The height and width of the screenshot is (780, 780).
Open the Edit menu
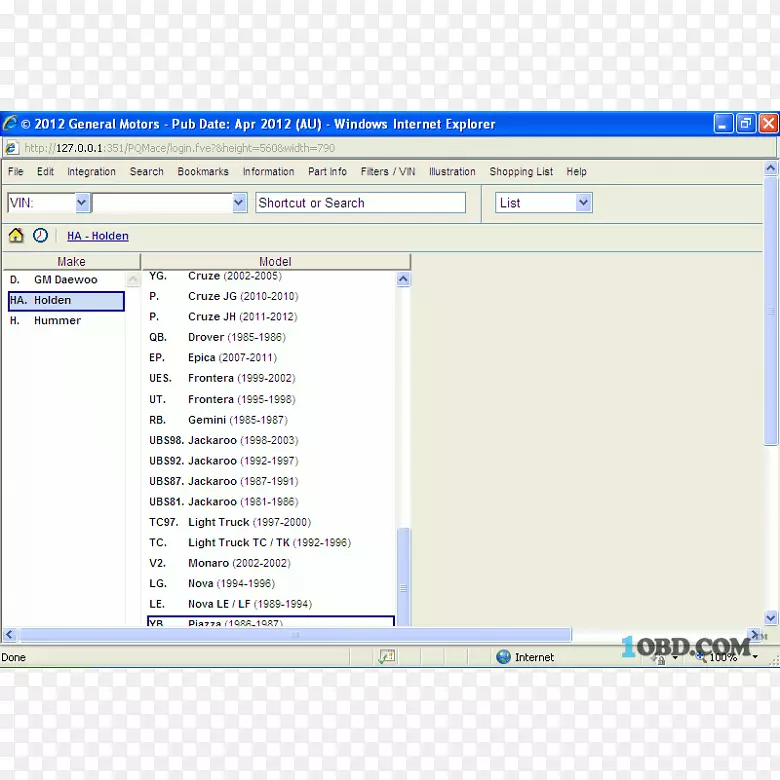[45, 172]
